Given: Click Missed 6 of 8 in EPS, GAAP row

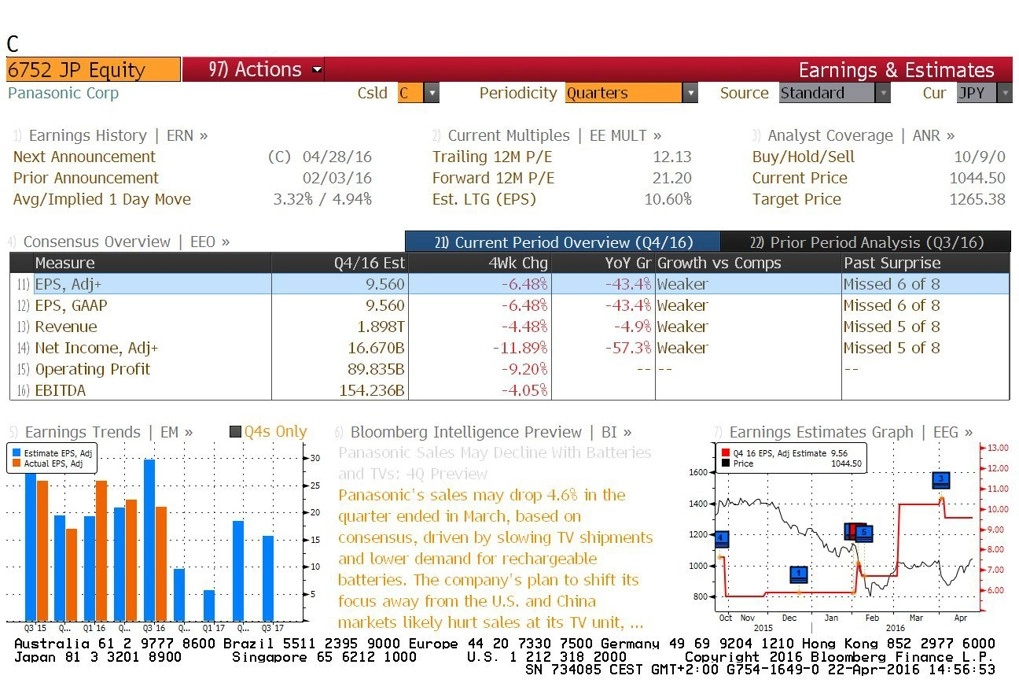Looking at the screenshot, I should coord(892,305).
